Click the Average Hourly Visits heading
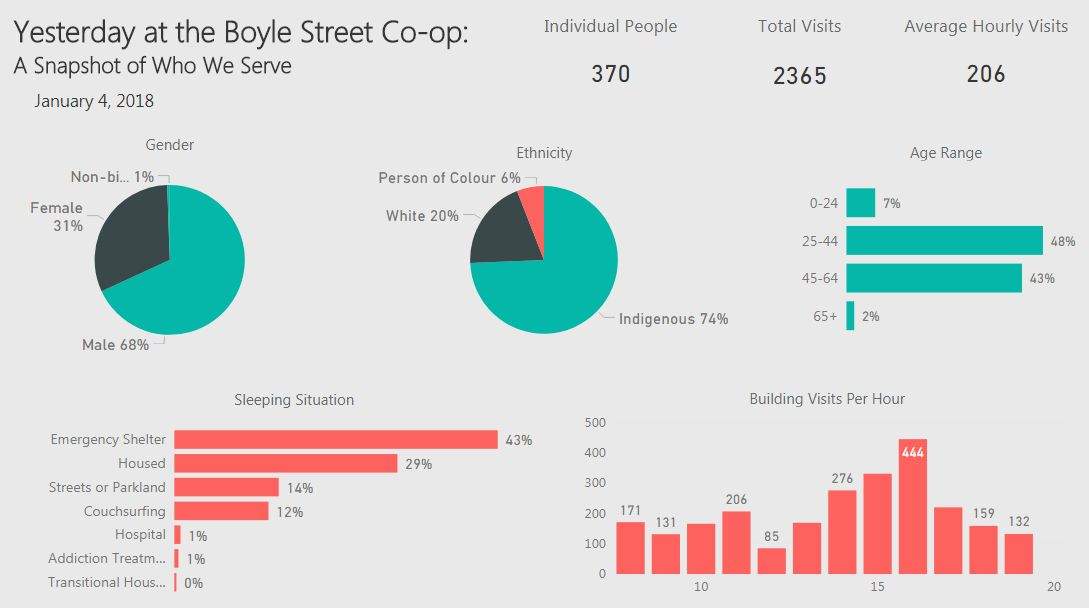1089x608 pixels. click(x=986, y=26)
